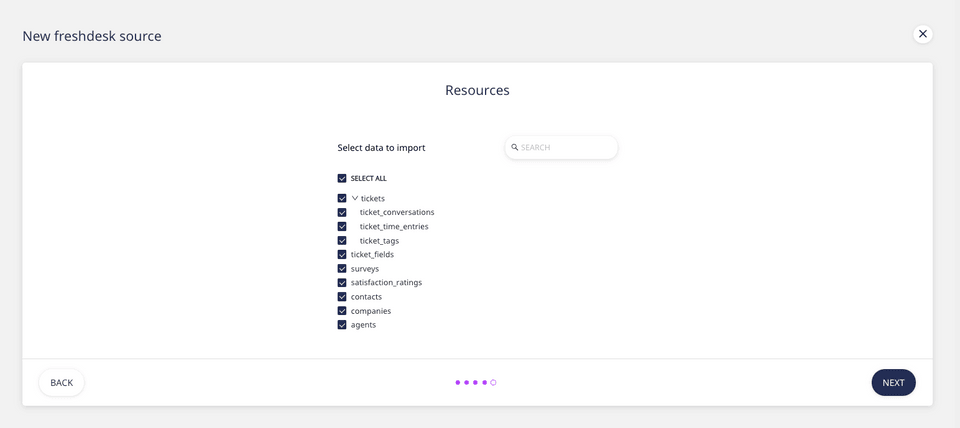Focus the Search resources field
The width and height of the screenshot is (960, 428).
click(x=561, y=148)
